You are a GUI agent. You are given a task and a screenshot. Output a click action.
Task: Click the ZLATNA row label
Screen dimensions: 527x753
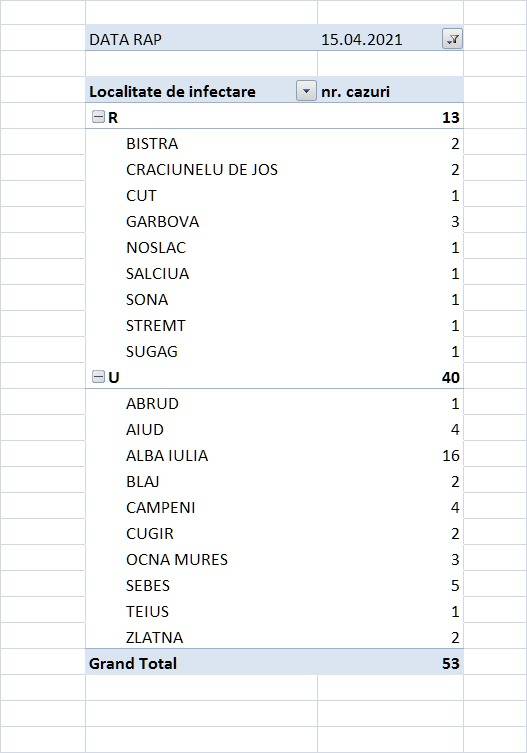tap(154, 637)
